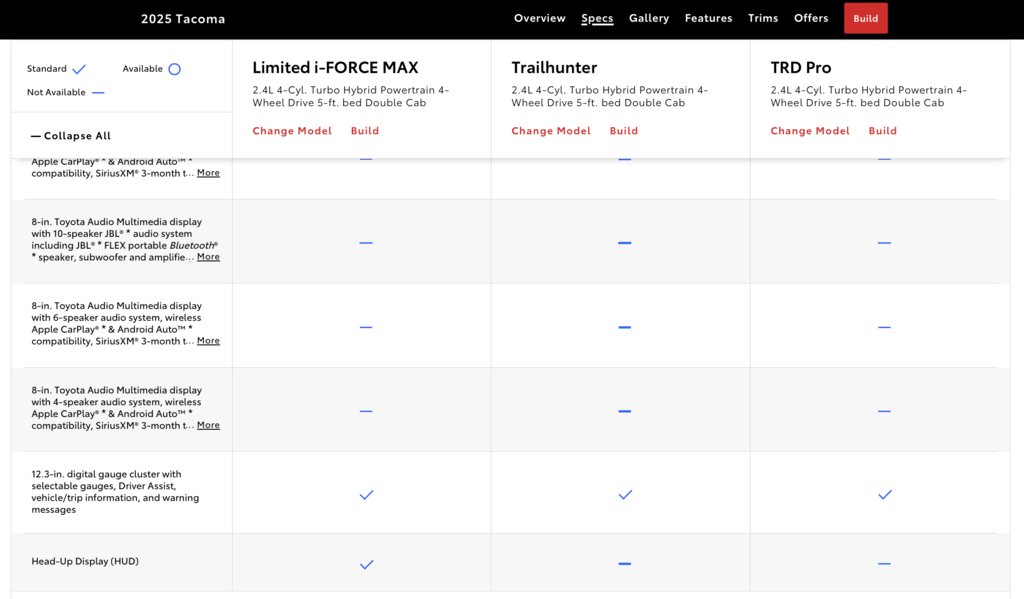Click the 2025 Tacoma title in the header
The height and width of the screenshot is (599, 1024).
[x=183, y=19]
